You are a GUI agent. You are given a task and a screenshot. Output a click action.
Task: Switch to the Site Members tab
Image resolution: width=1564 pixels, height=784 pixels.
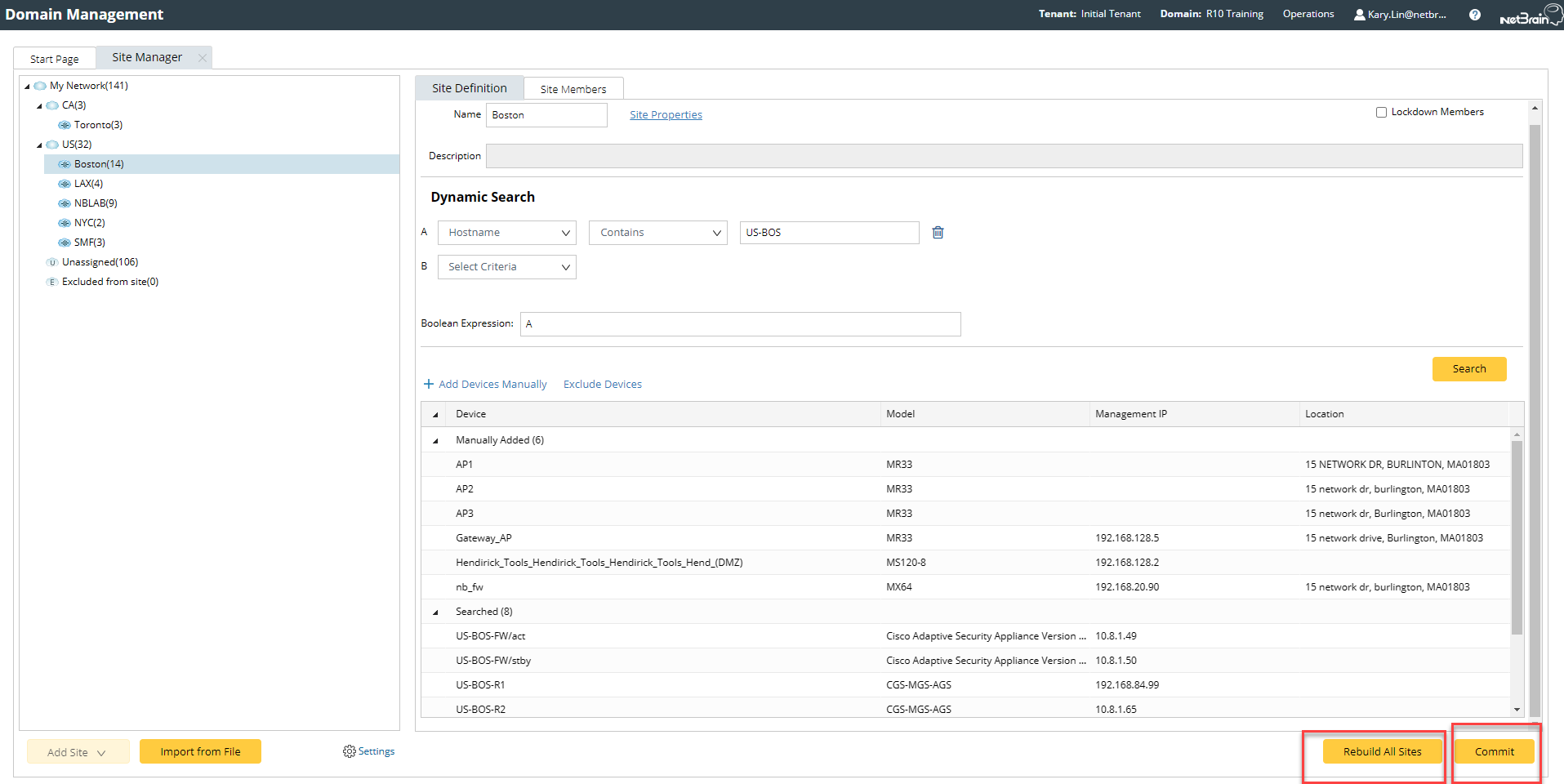coord(573,89)
